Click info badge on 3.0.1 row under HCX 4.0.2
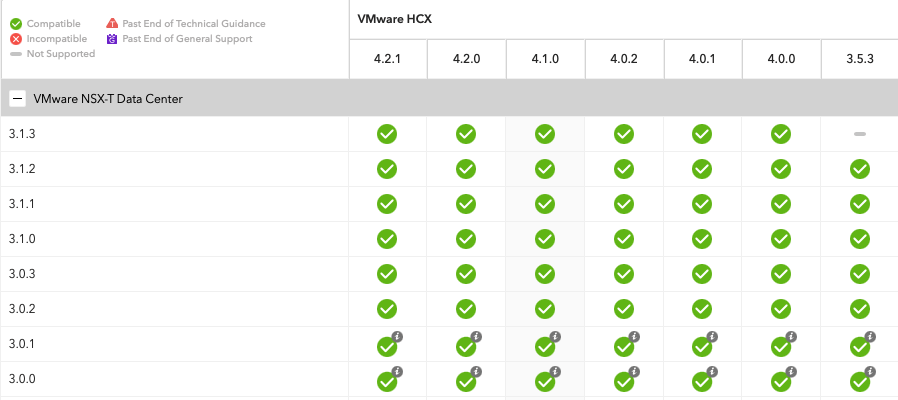 [x=633, y=337]
